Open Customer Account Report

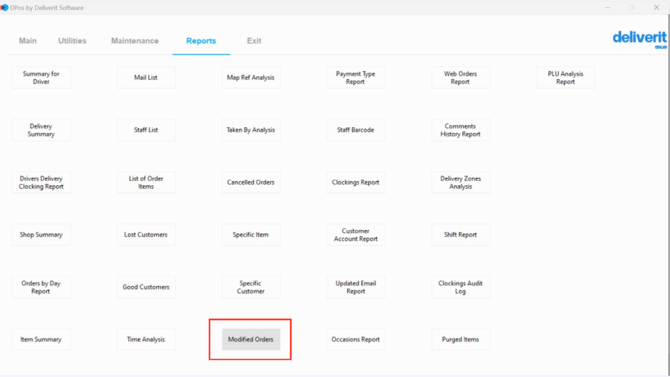(x=356, y=235)
